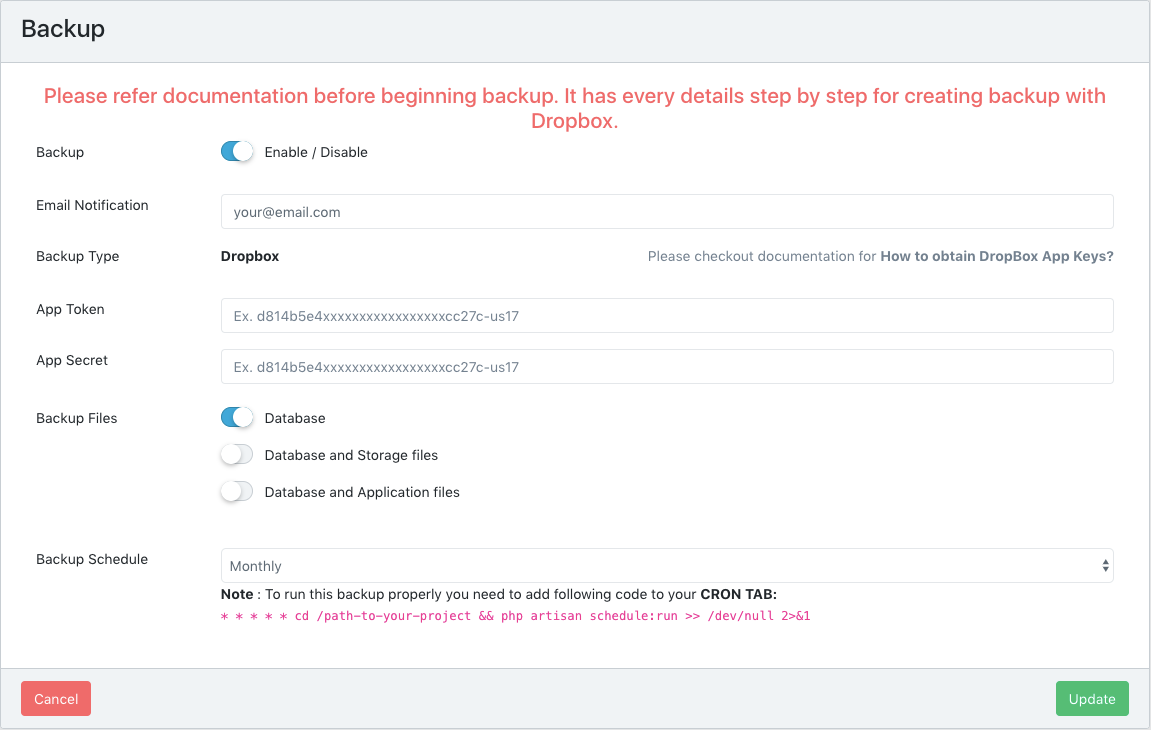Focus the App Token text field
This screenshot has width=1151, height=730.
pyautogui.click(x=666, y=315)
